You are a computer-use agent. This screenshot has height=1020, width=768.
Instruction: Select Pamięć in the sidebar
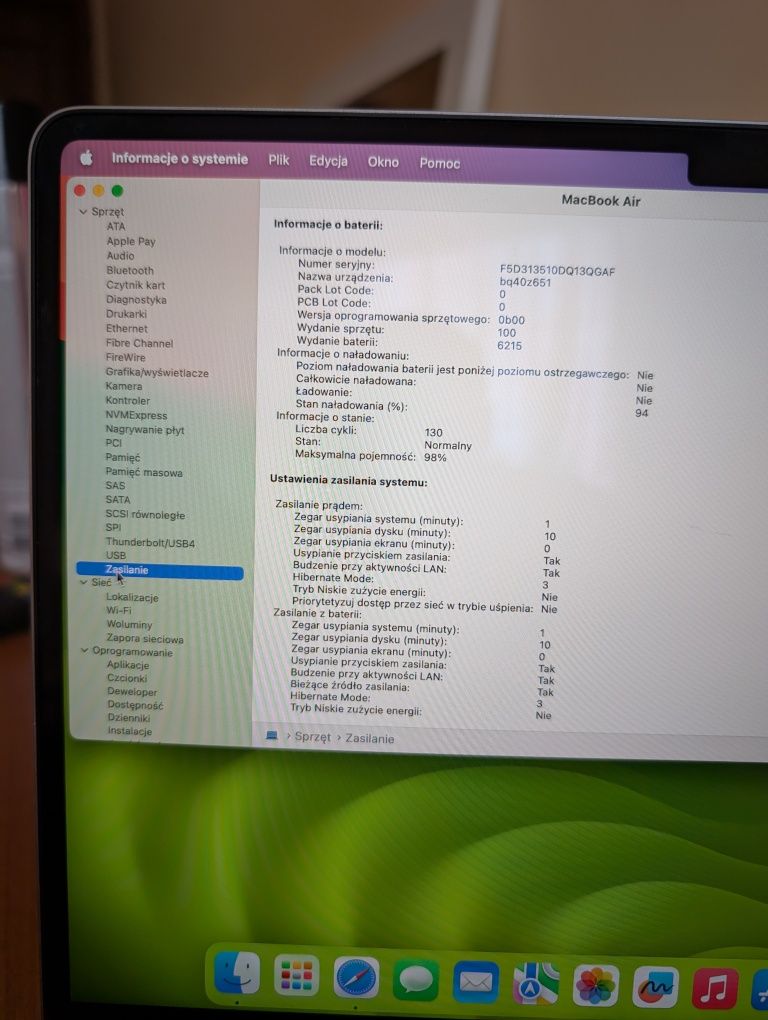122,457
